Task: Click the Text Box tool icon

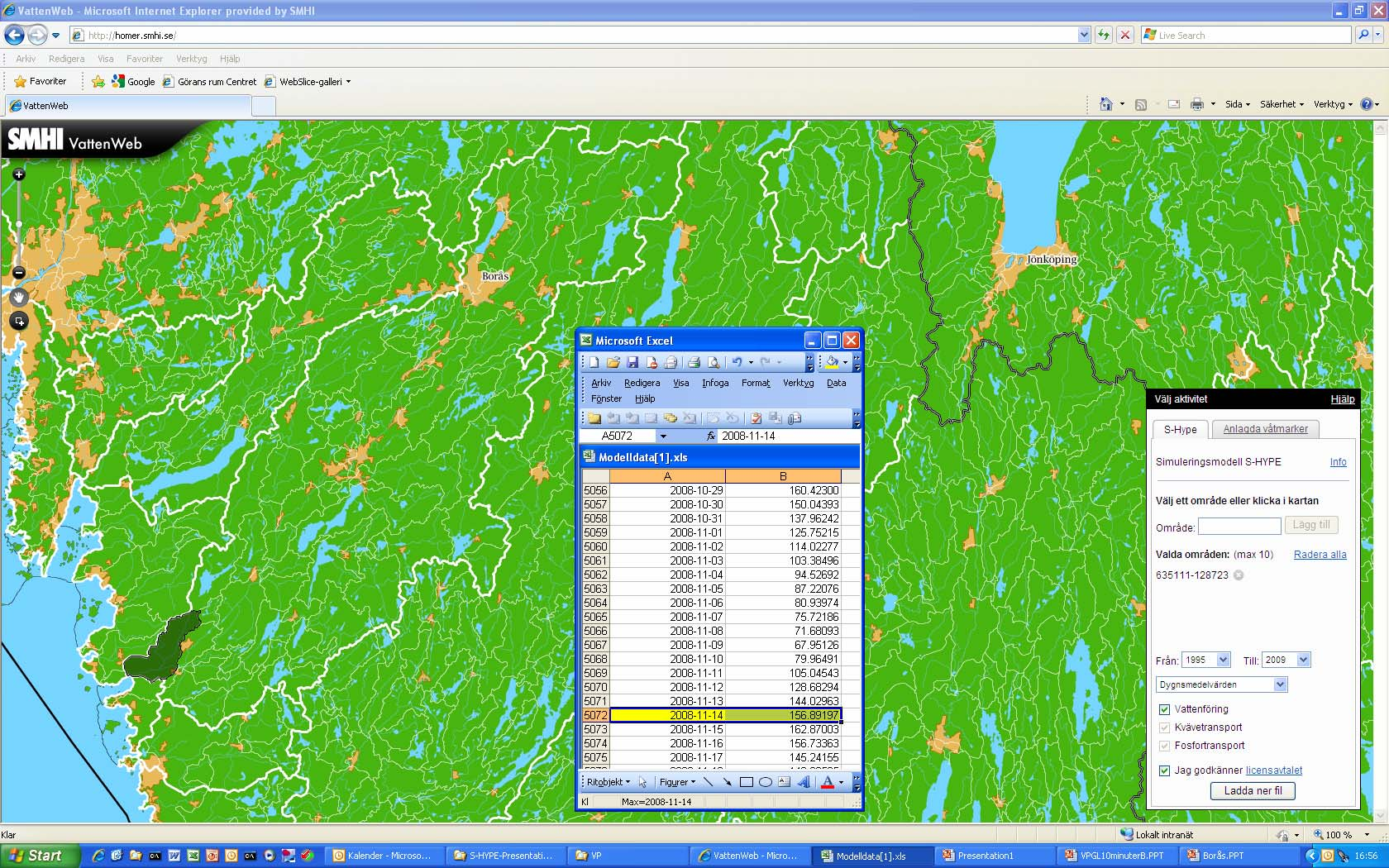Action: pyautogui.click(x=784, y=782)
